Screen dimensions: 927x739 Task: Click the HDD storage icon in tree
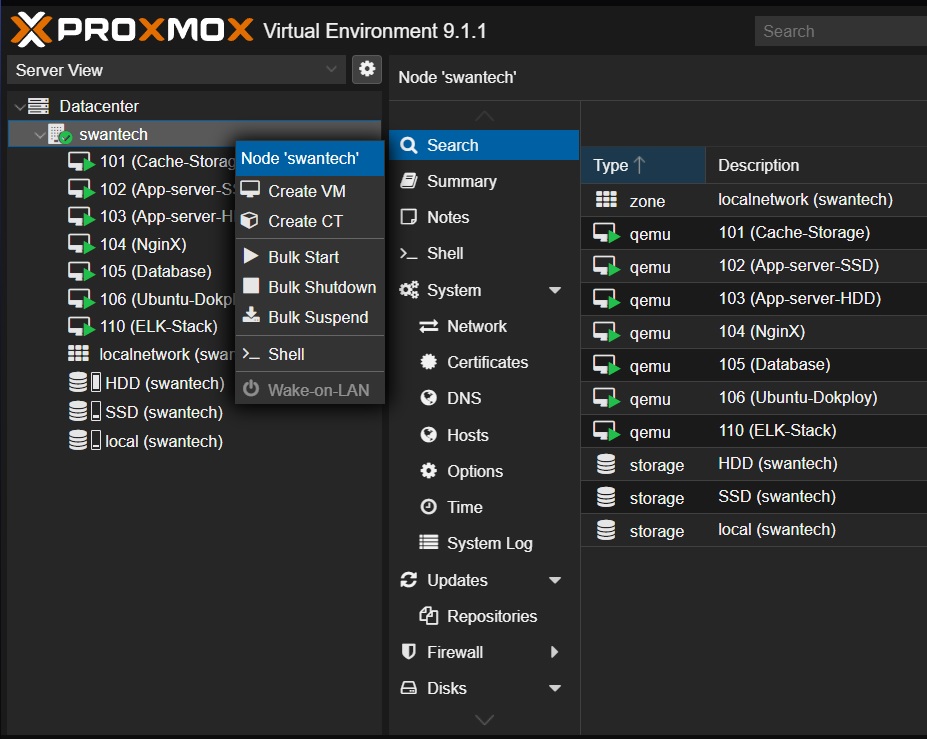pyautogui.click(x=85, y=383)
